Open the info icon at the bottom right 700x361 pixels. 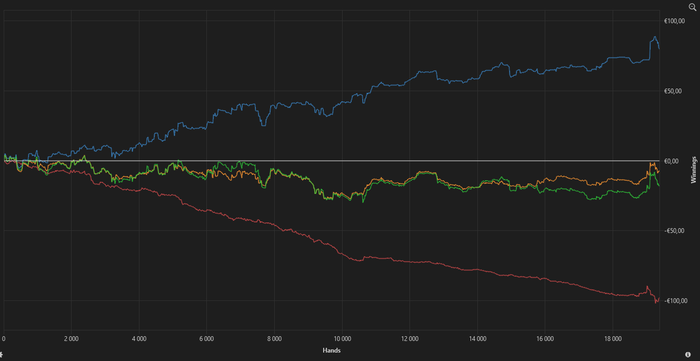(688, 354)
